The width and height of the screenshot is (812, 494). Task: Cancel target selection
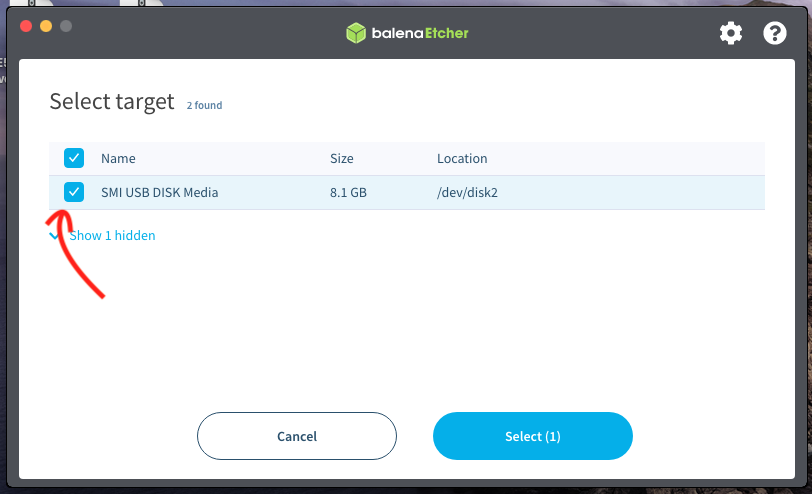pos(297,436)
